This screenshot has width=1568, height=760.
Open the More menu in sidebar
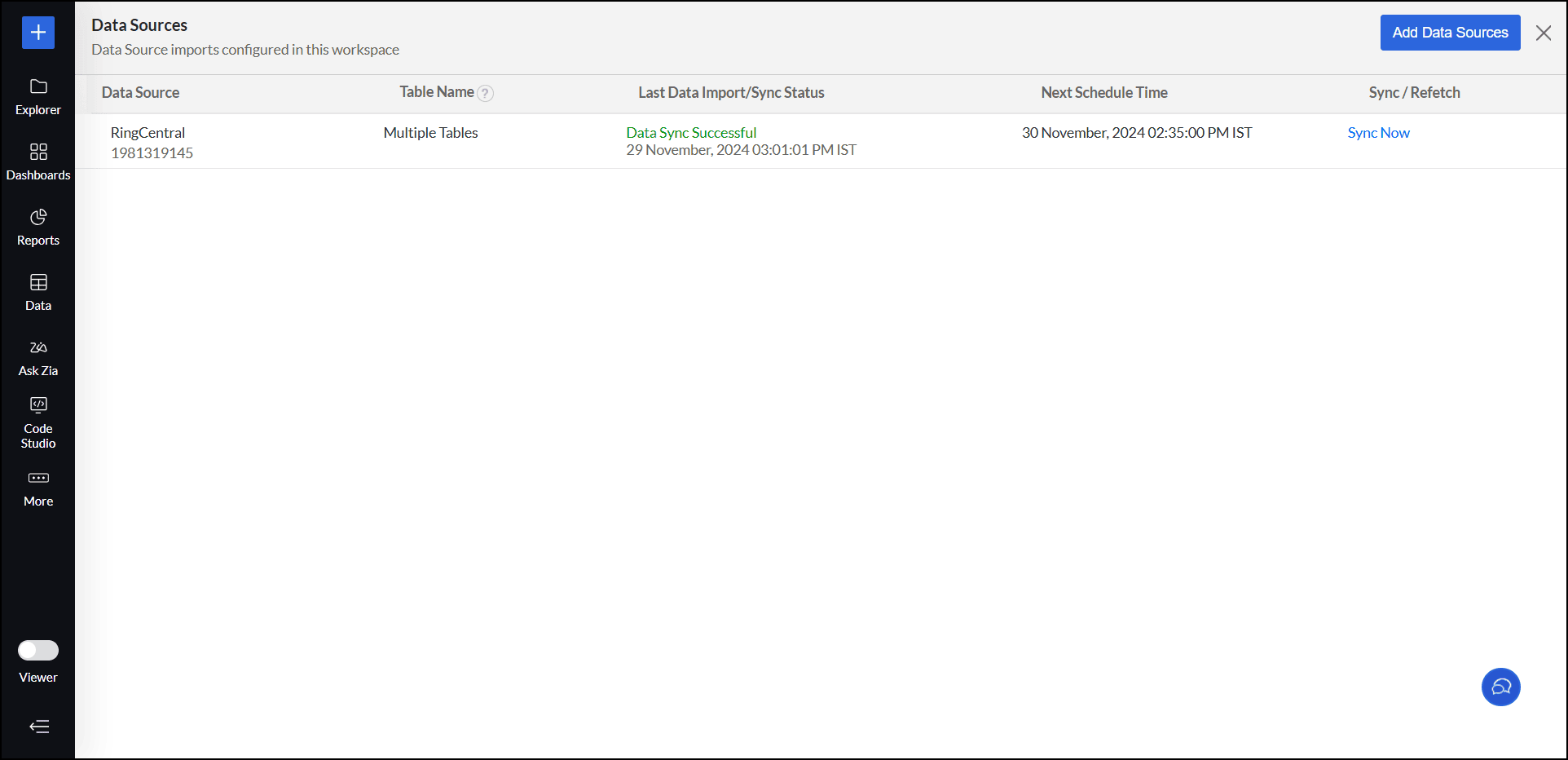tap(38, 487)
